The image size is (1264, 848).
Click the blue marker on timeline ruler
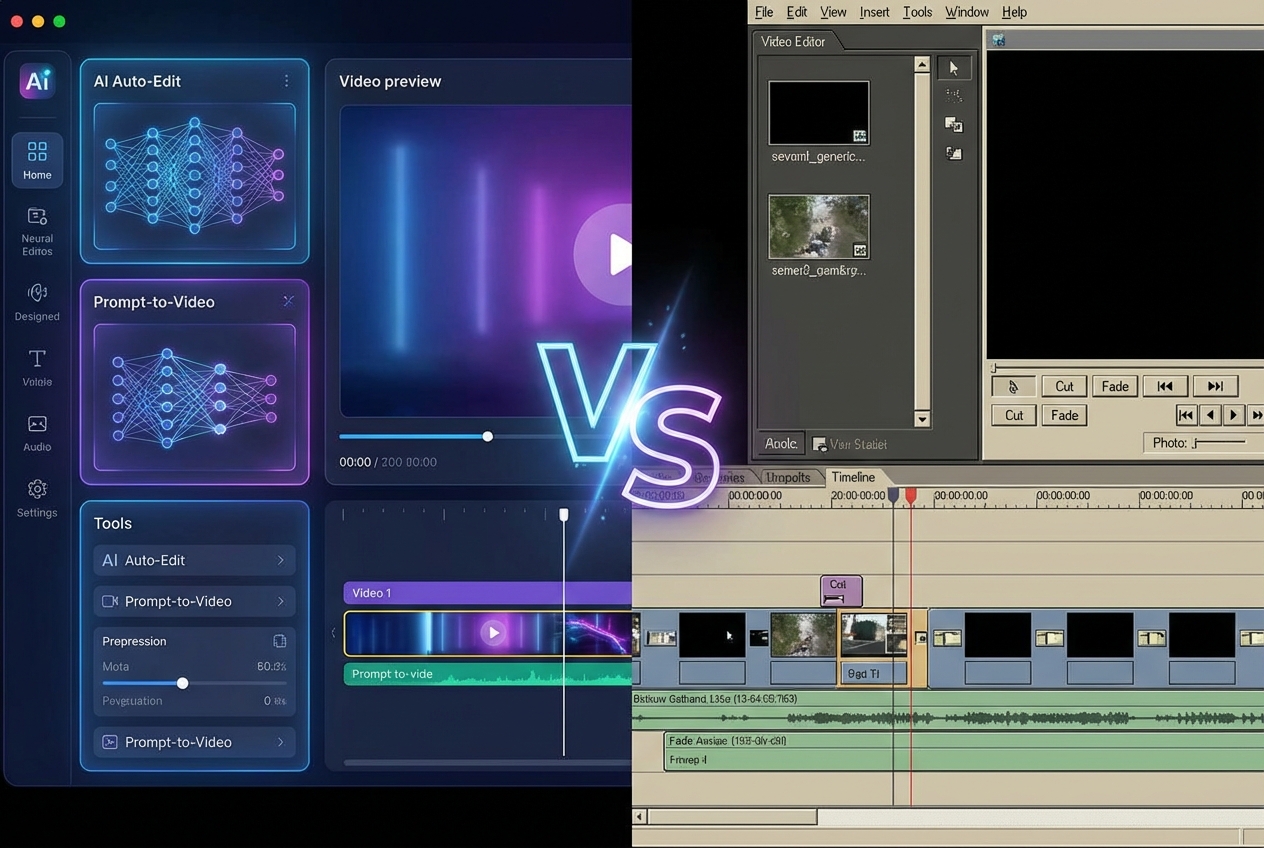tap(893, 495)
